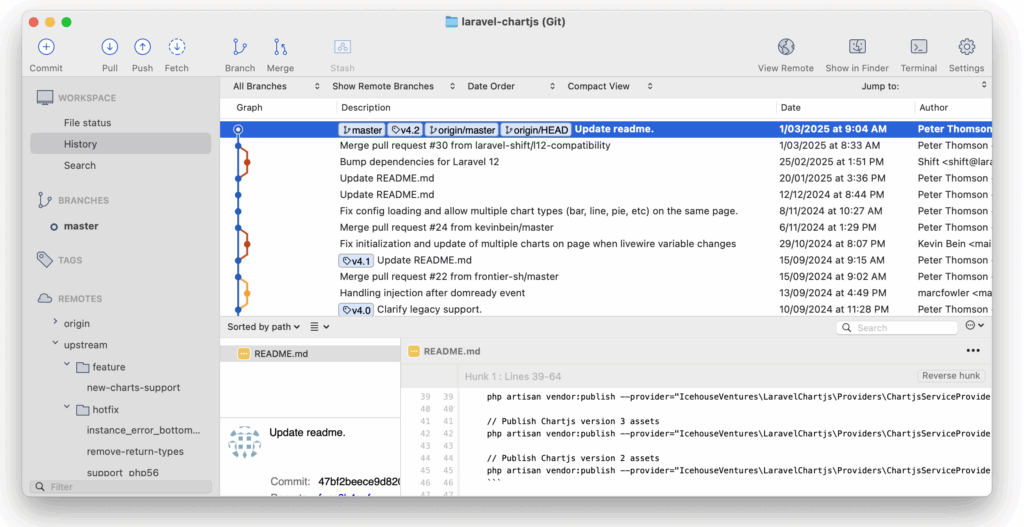This screenshot has height=527, width=1024.
Task: Collapse the upstream remote
Action: coord(56,343)
